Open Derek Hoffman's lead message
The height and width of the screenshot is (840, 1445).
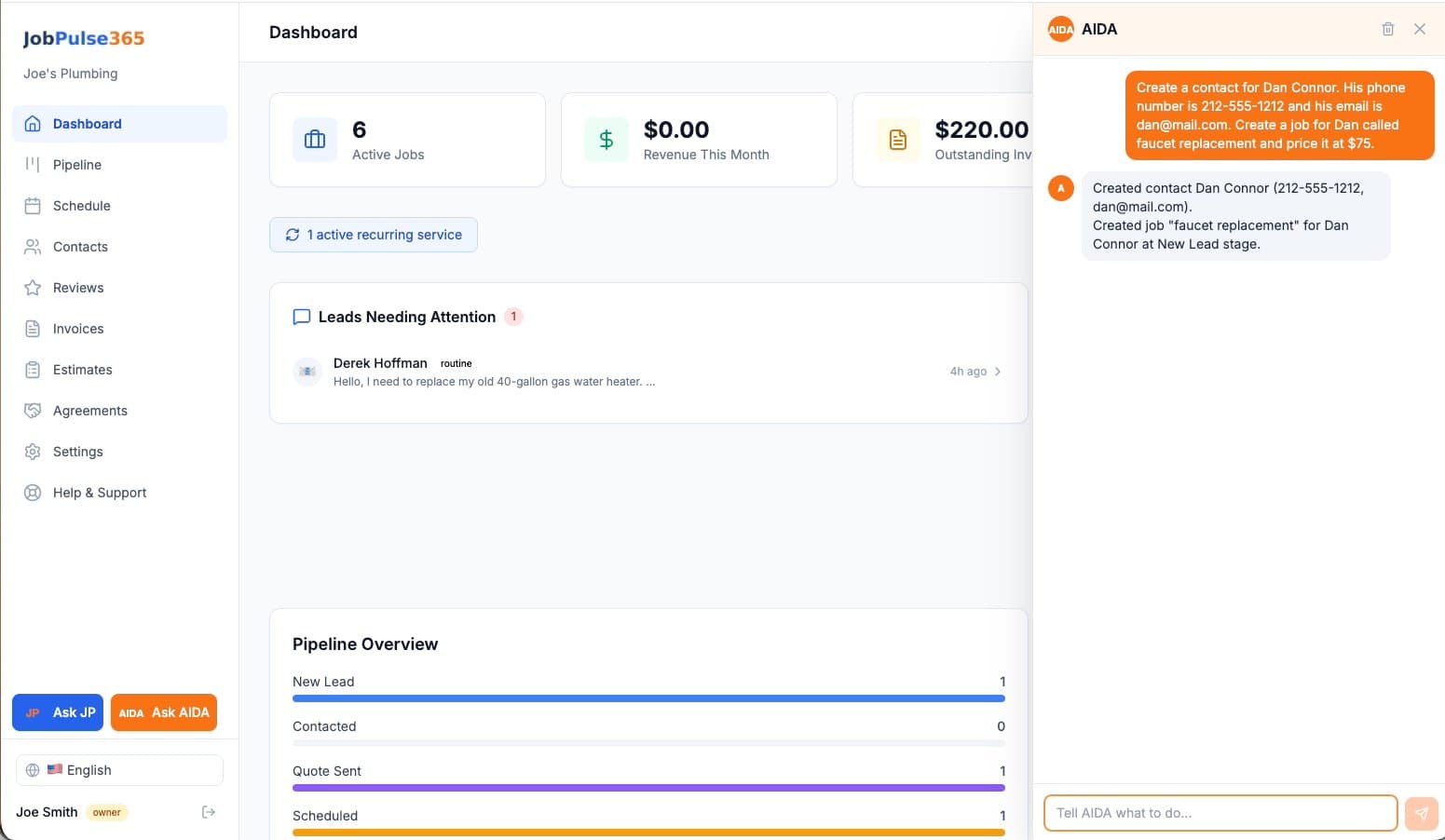(494, 372)
